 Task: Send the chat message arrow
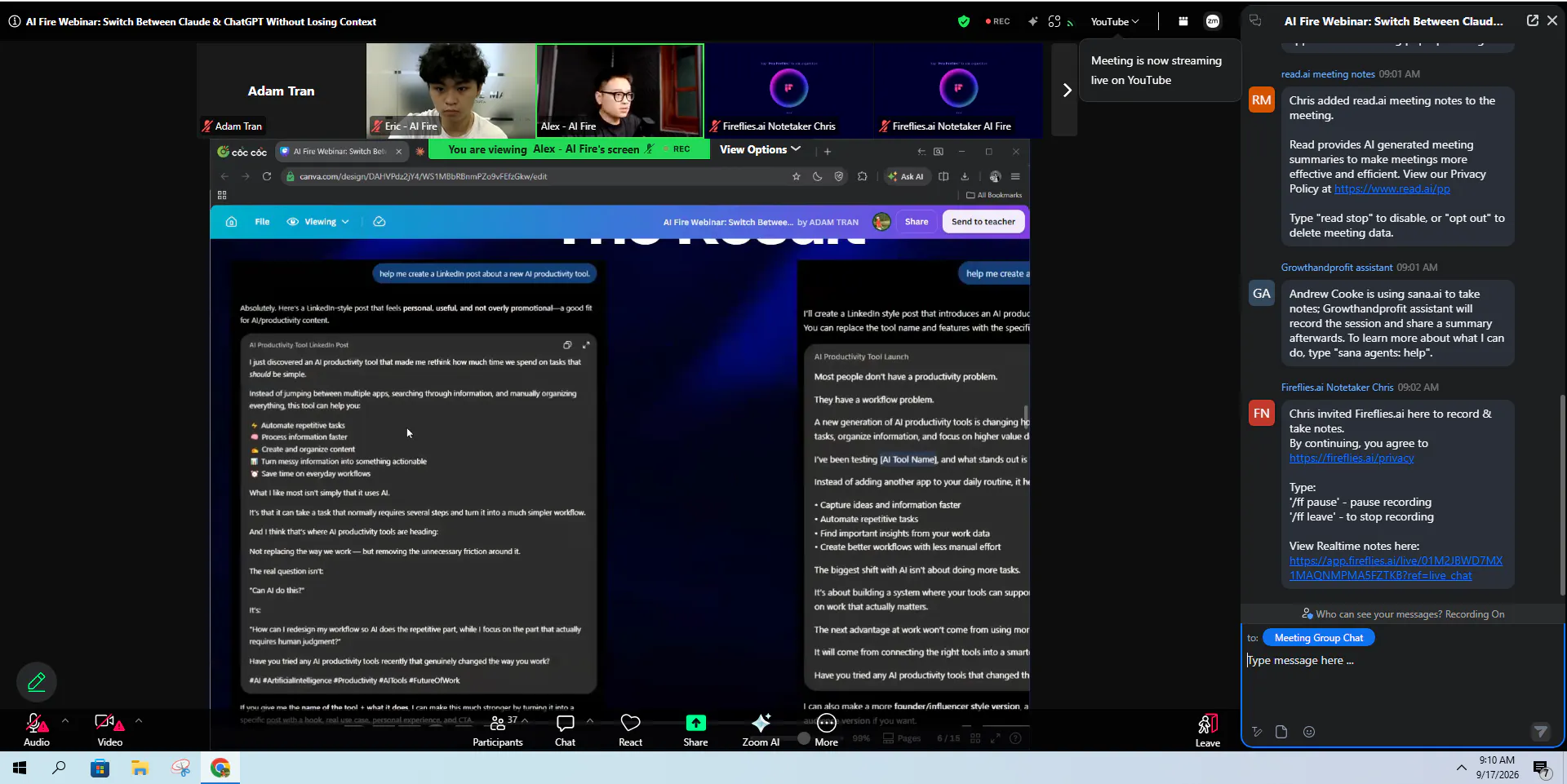(x=1540, y=732)
